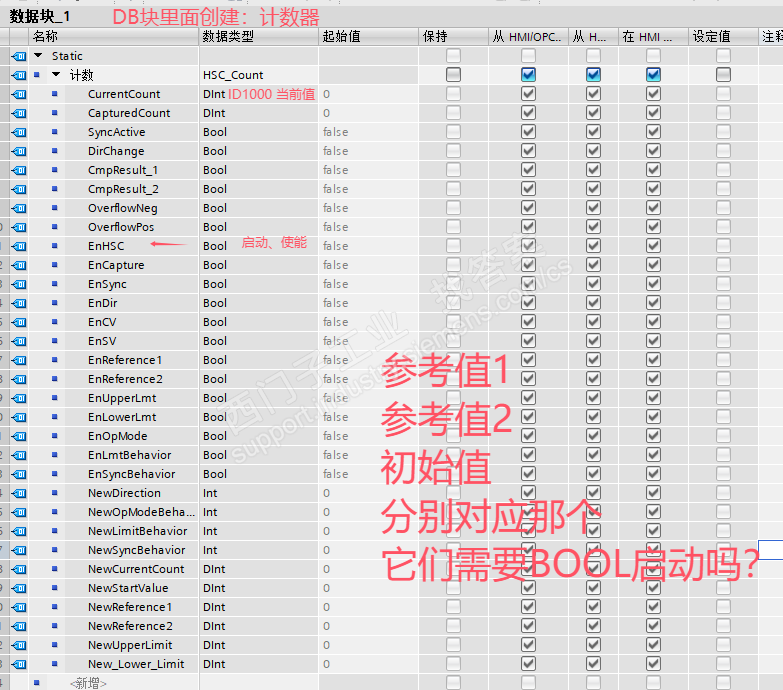Viewport: 783px width, 690px height.
Task: Collapse the Static section
Action: coord(38,55)
